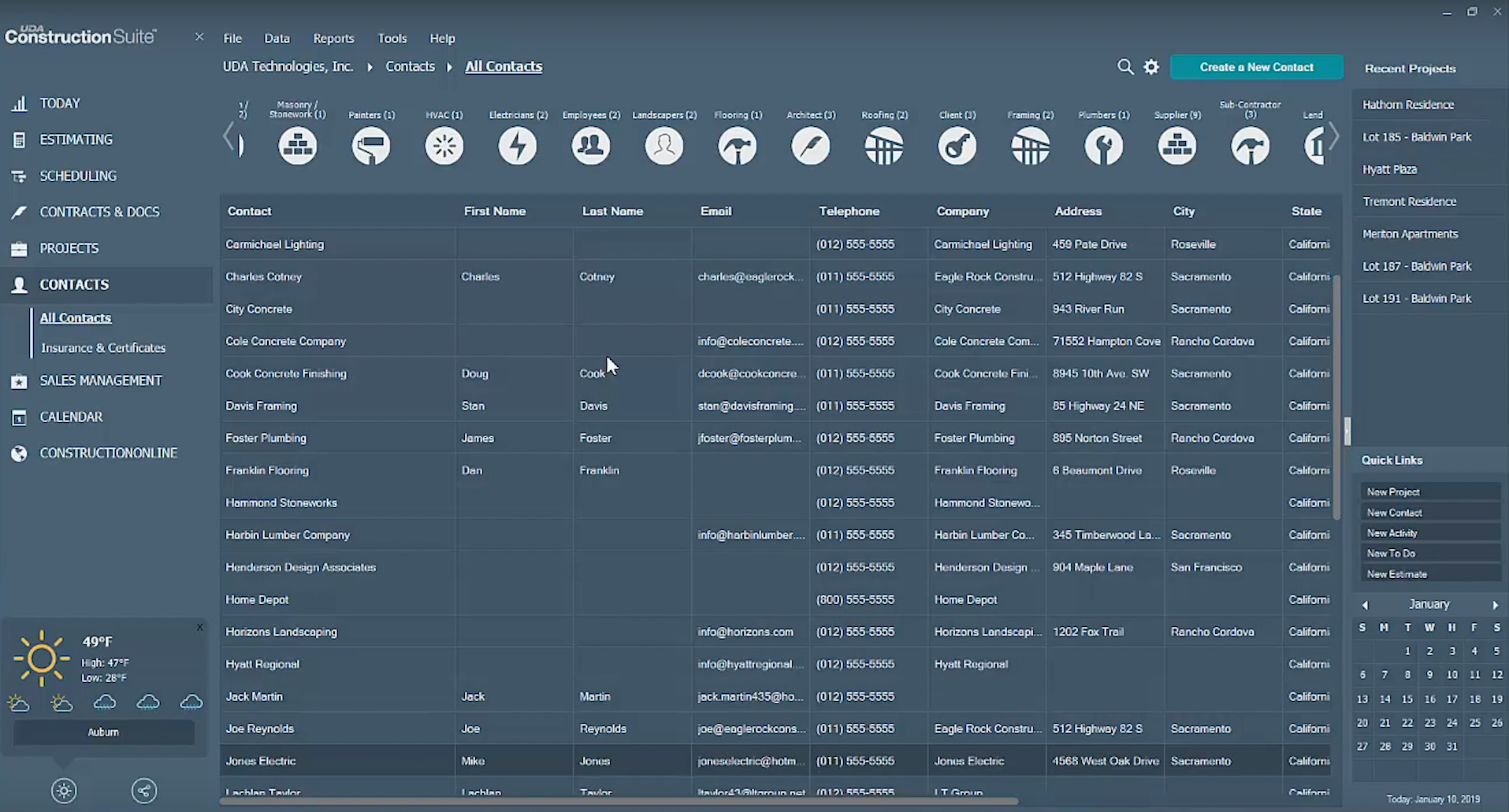Filter contacts by Roofing icon
1509x812 pixels.
(884, 146)
